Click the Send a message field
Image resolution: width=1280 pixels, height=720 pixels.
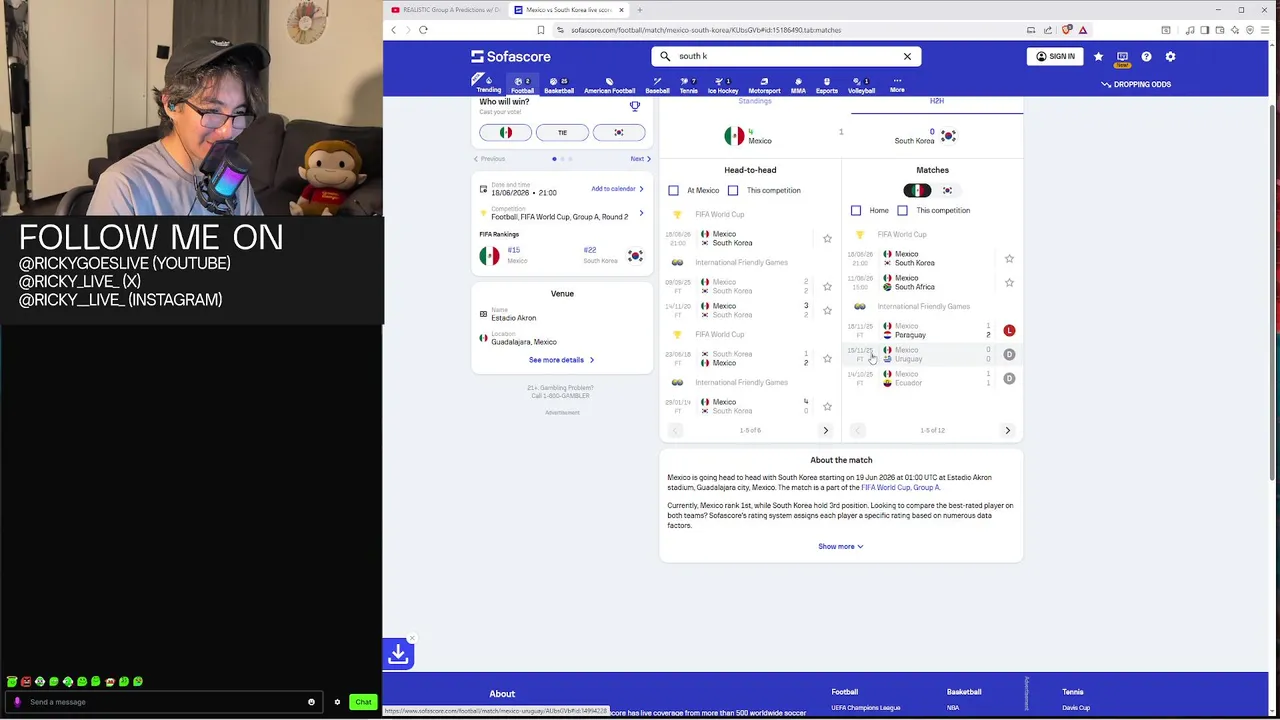pyautogui.click(x=165, y=702)
